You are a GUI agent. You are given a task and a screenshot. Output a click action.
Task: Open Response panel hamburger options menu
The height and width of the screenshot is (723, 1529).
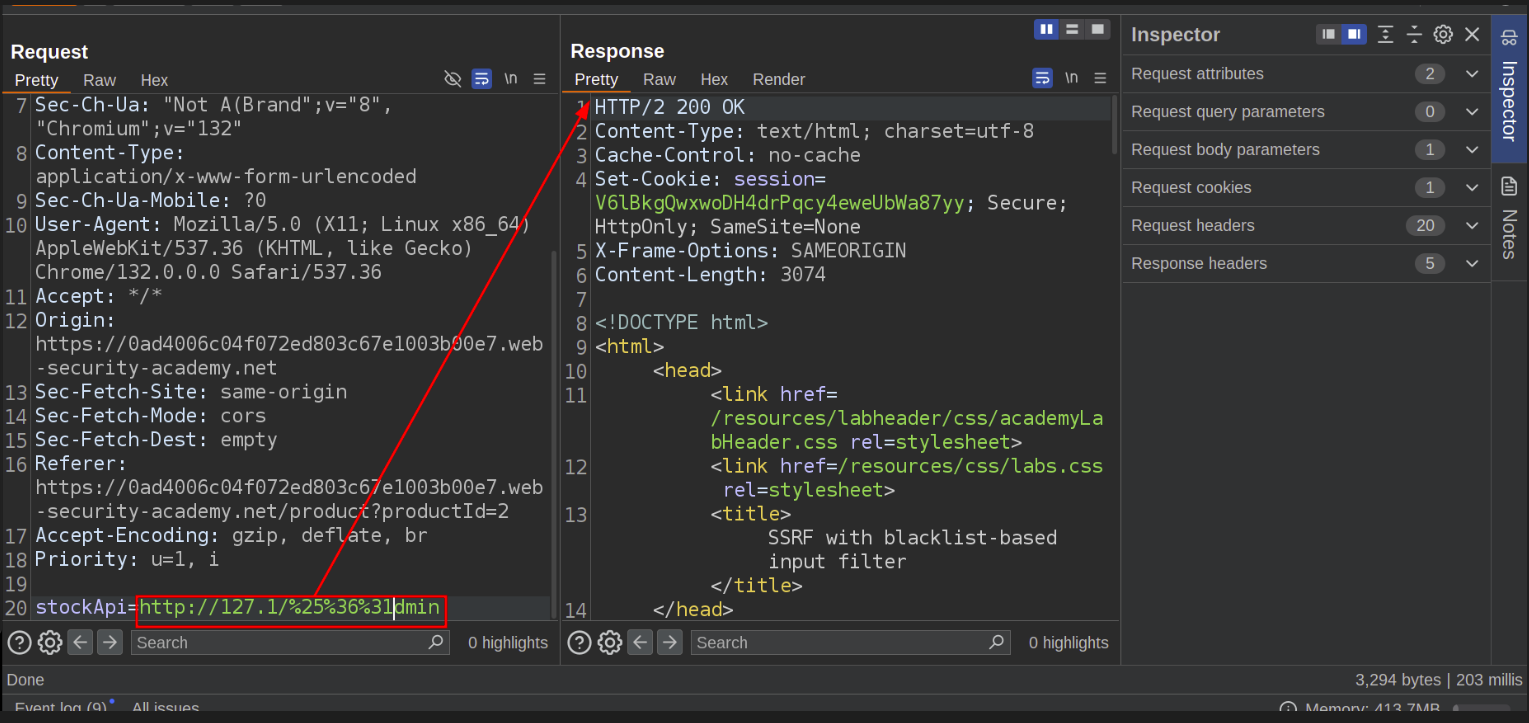coord(1100,79)
